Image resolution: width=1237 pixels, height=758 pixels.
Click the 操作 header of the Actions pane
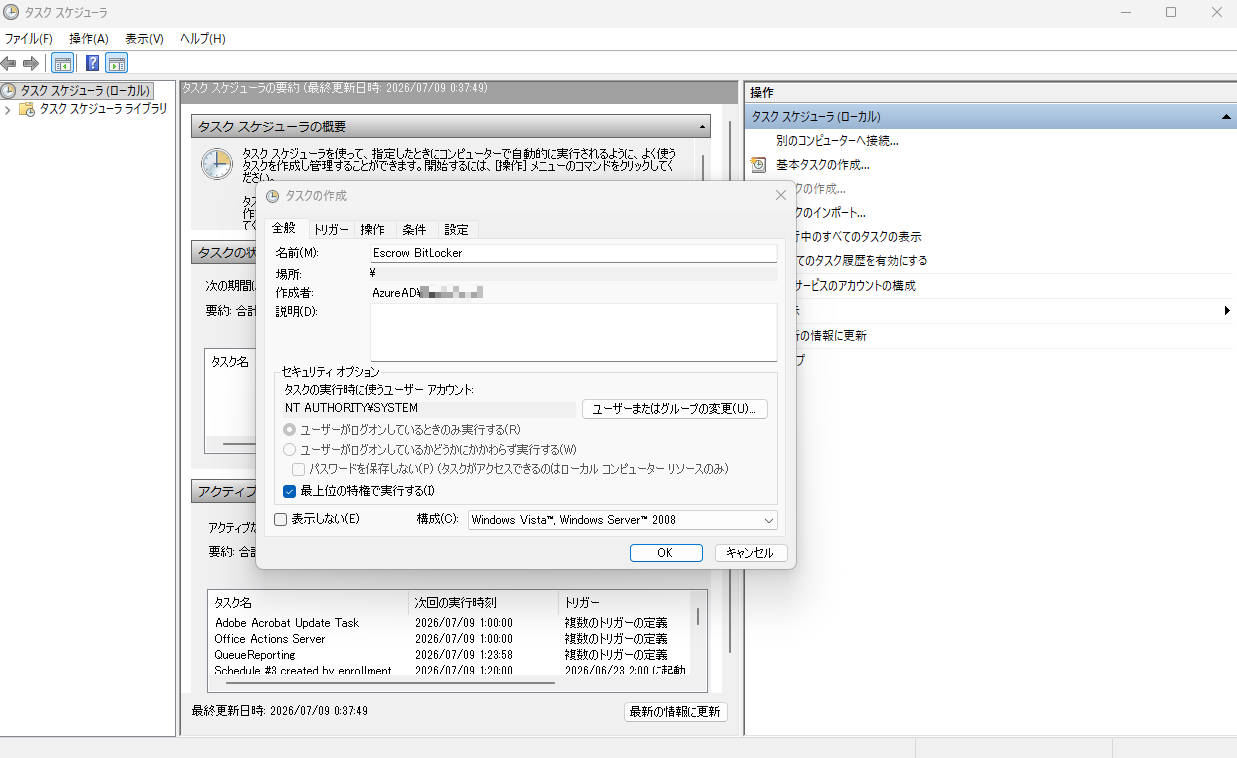click(761, 92)
